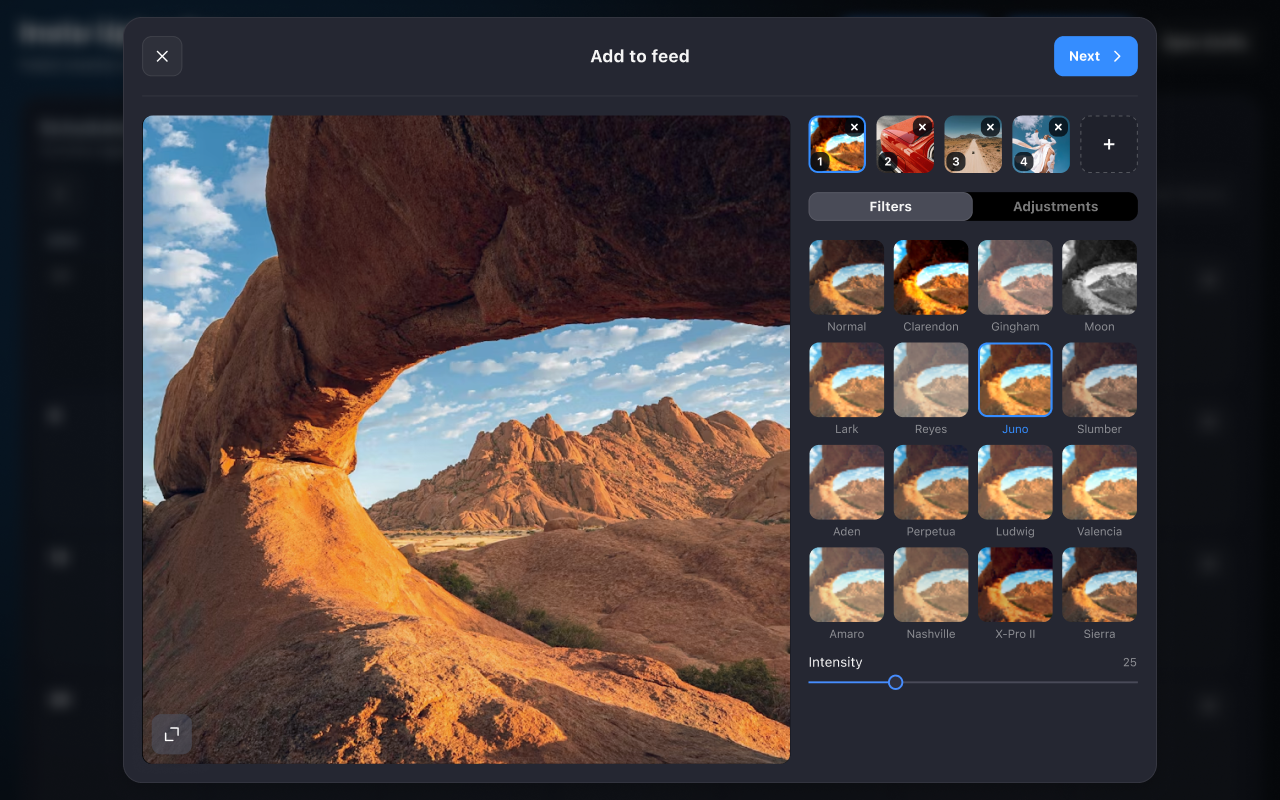
Task: Select thumbnail 2, the red car photo
Action: [x=905, y=144]
